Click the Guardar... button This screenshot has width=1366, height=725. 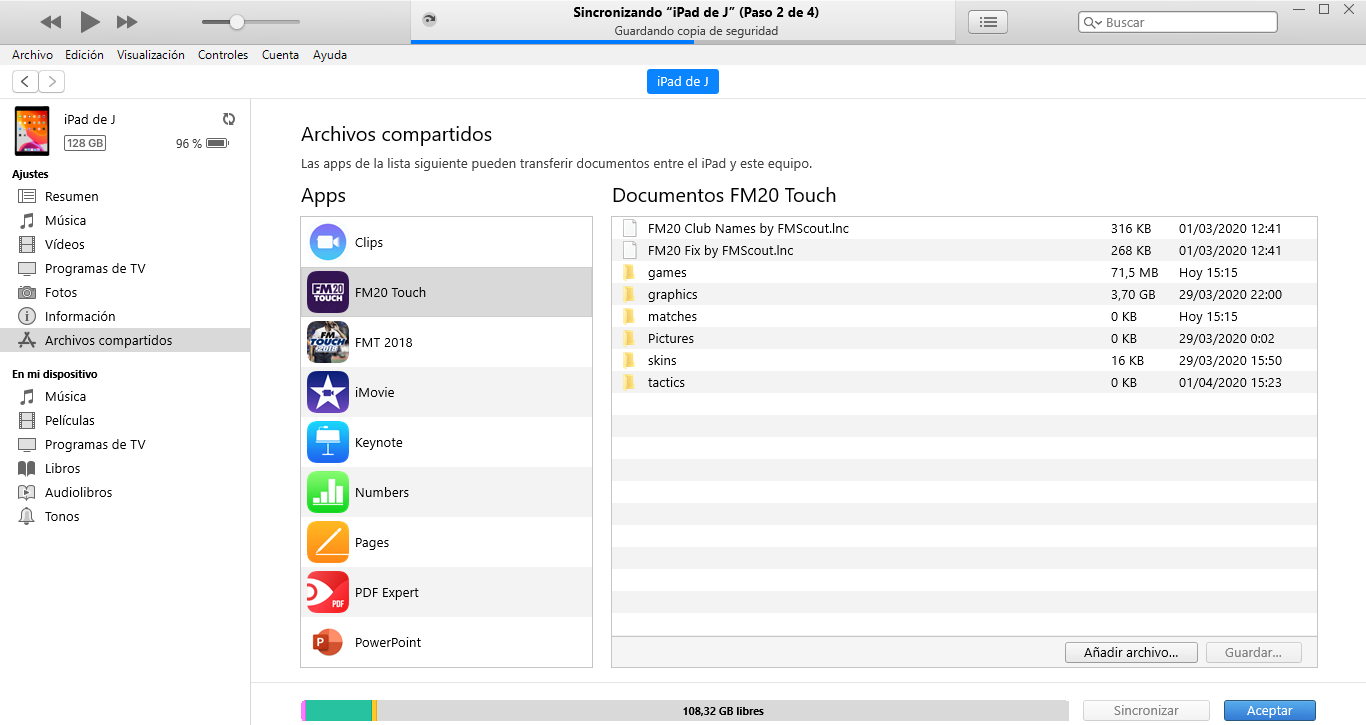tap(1253, 652)
